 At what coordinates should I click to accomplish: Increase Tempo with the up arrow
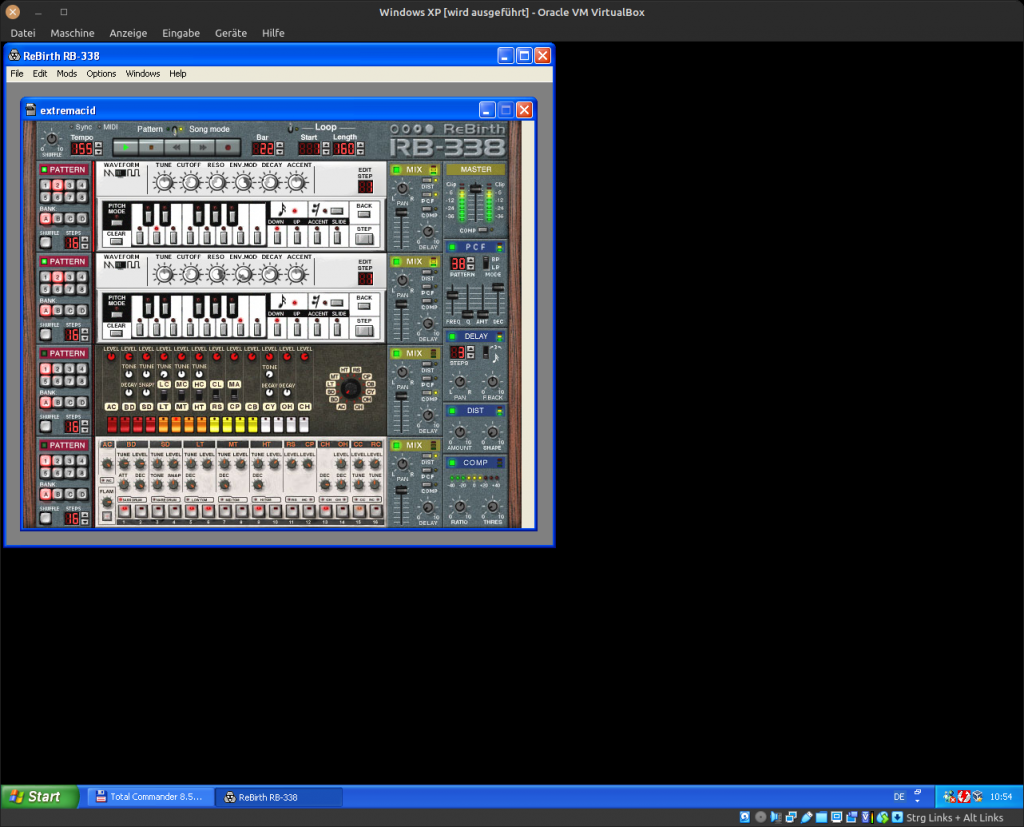click(x=98, y=145)
